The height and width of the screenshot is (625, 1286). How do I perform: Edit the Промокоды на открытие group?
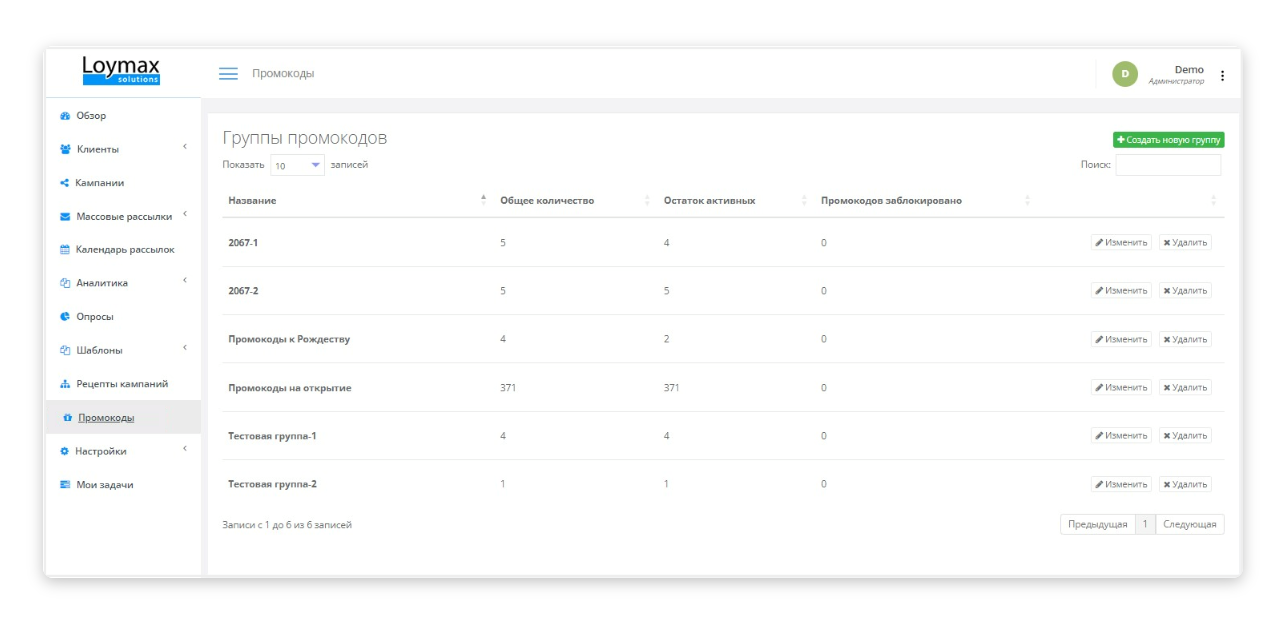[1121, 387]
